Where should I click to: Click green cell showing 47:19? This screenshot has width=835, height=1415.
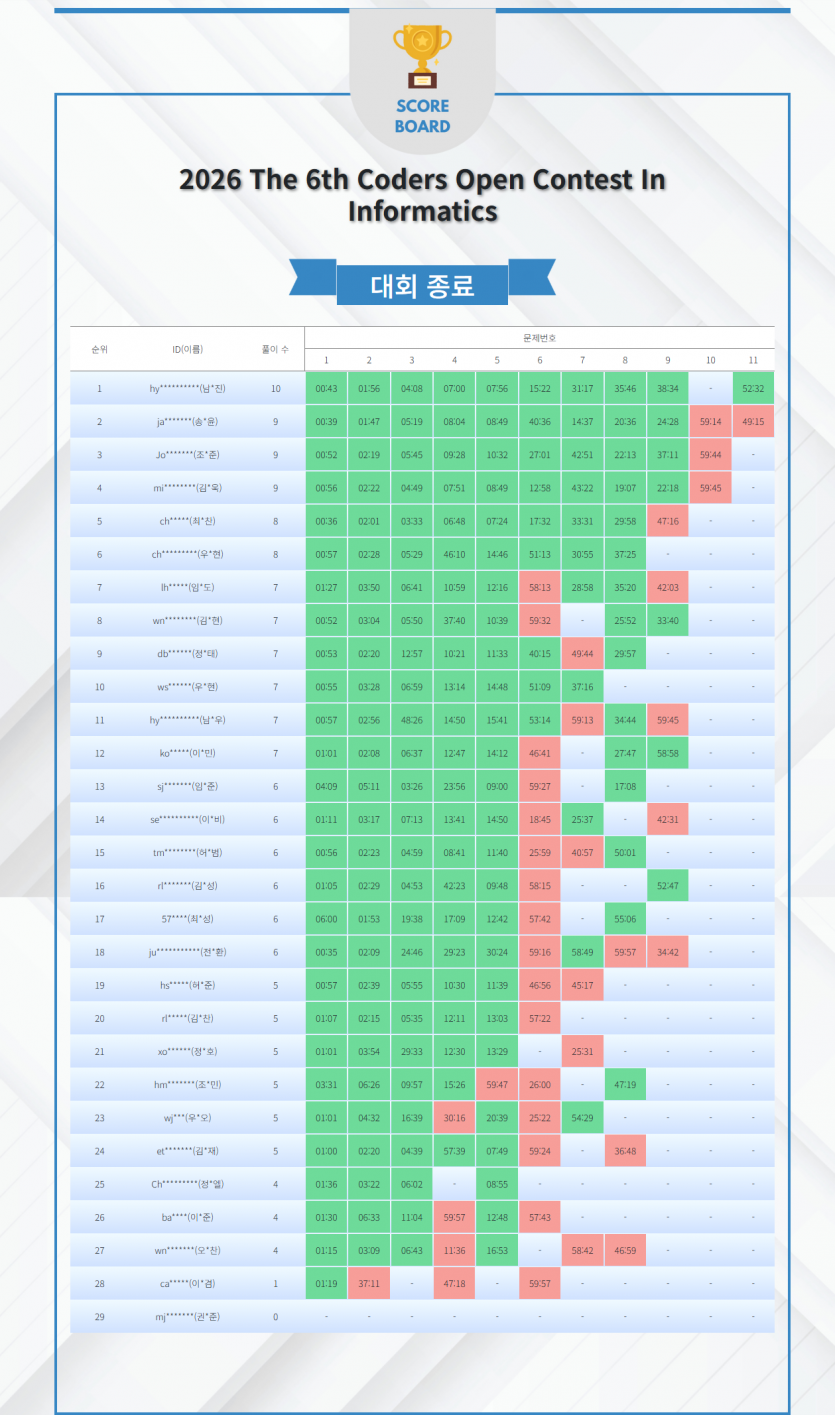[x=625, y=1085]
